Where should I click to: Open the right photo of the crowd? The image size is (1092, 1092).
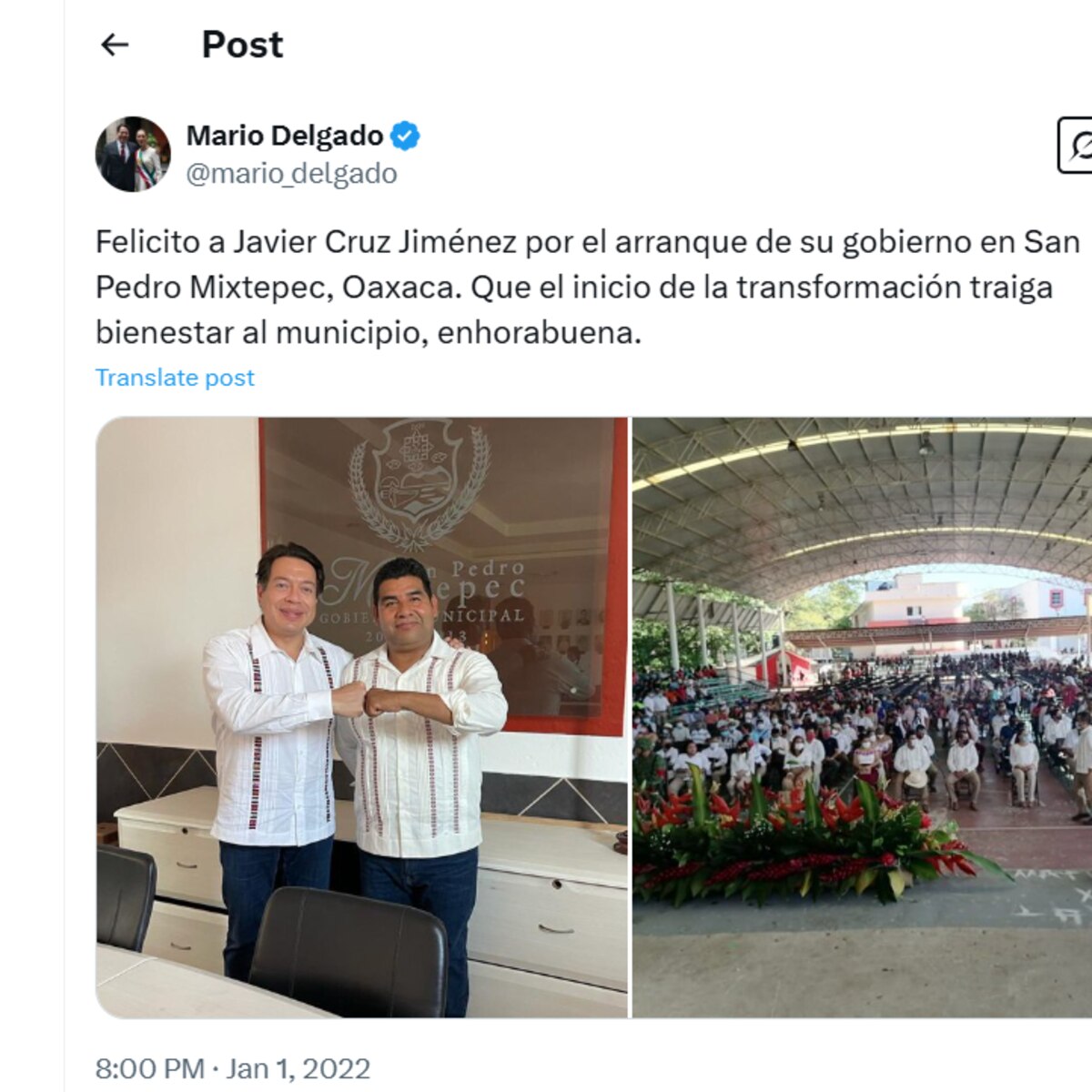pyautogui.click(x=862, y=717)
